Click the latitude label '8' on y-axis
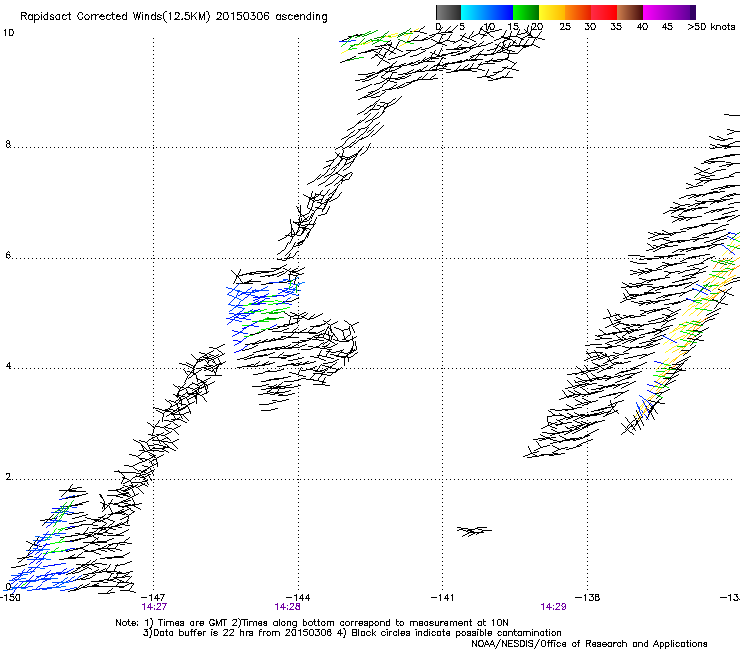This screenshot has width=740, height=650. (8, 144)
